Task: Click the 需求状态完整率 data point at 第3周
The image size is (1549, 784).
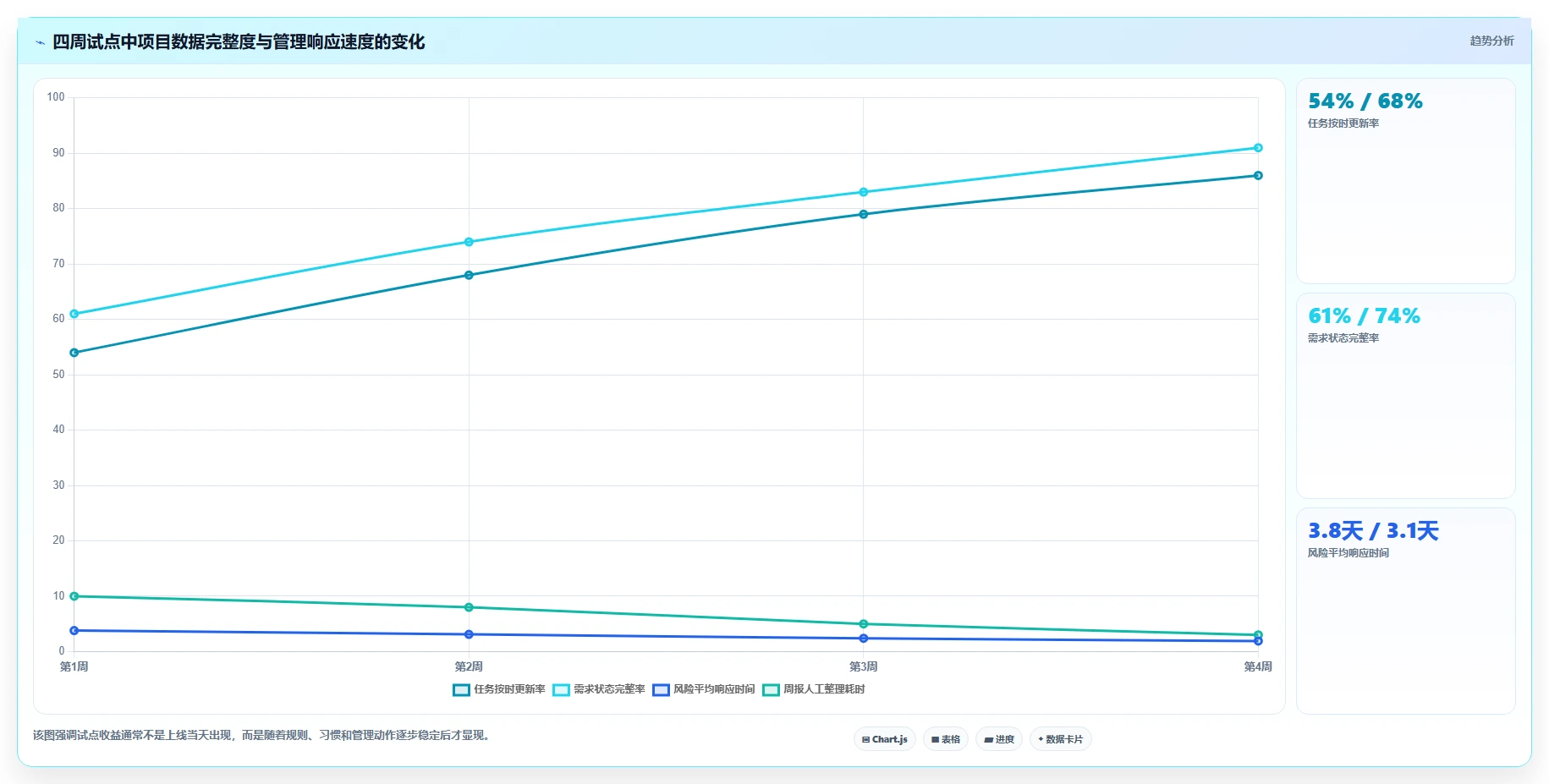Action: pyautogui.click(x=864, y=192)
